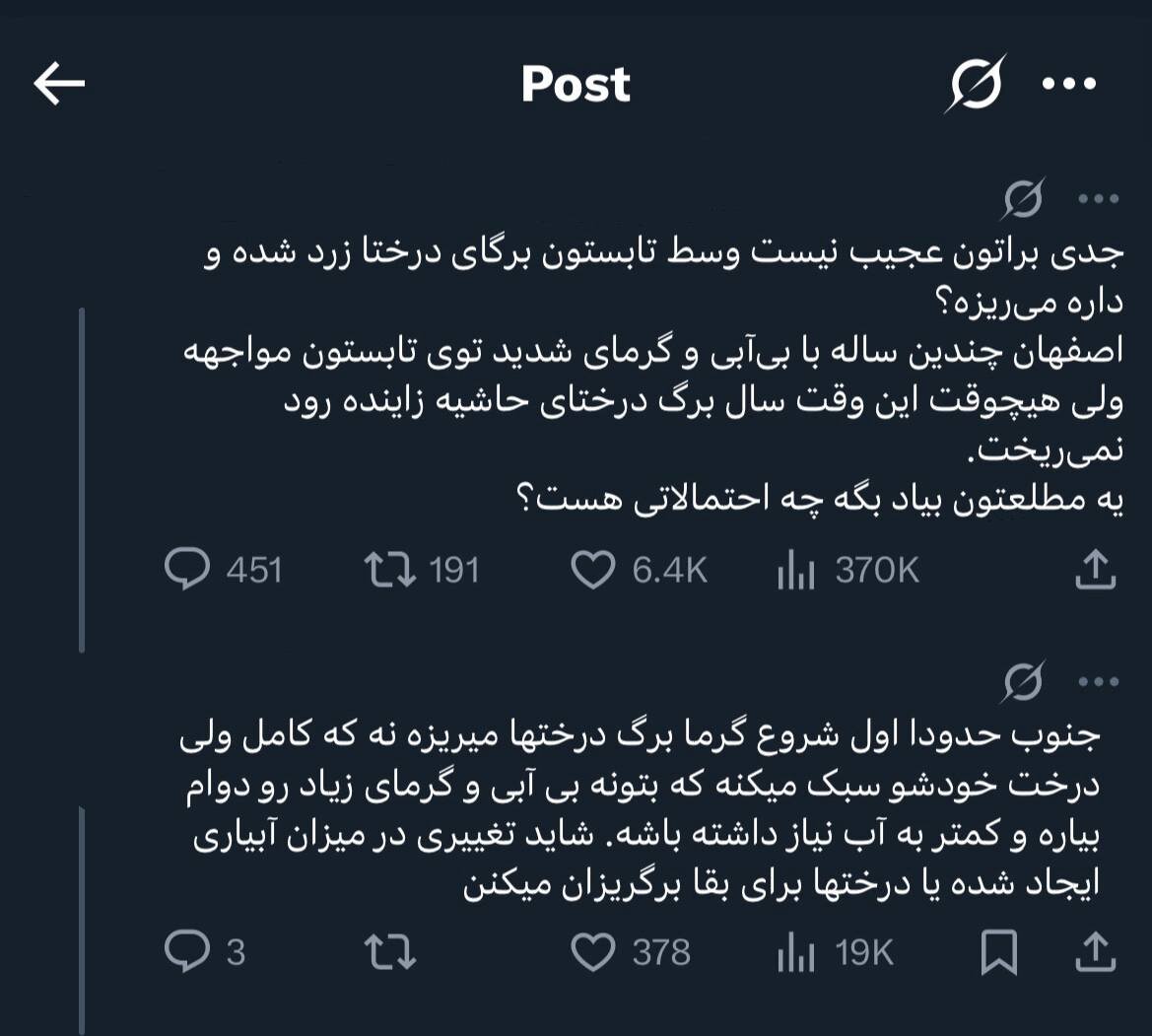1152x1036 pixels.
Task: View analytics of post with 370K views
Action: tap(796, 570)
